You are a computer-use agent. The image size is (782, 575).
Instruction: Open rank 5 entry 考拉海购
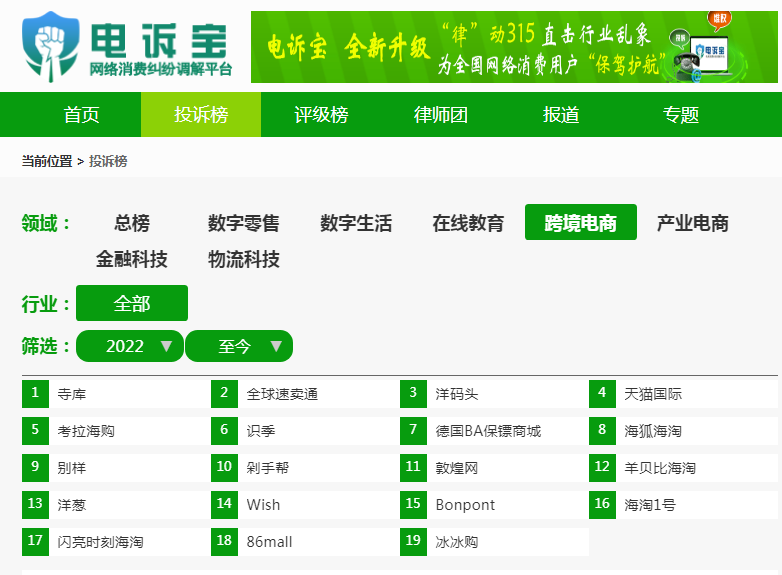point(86,431)
